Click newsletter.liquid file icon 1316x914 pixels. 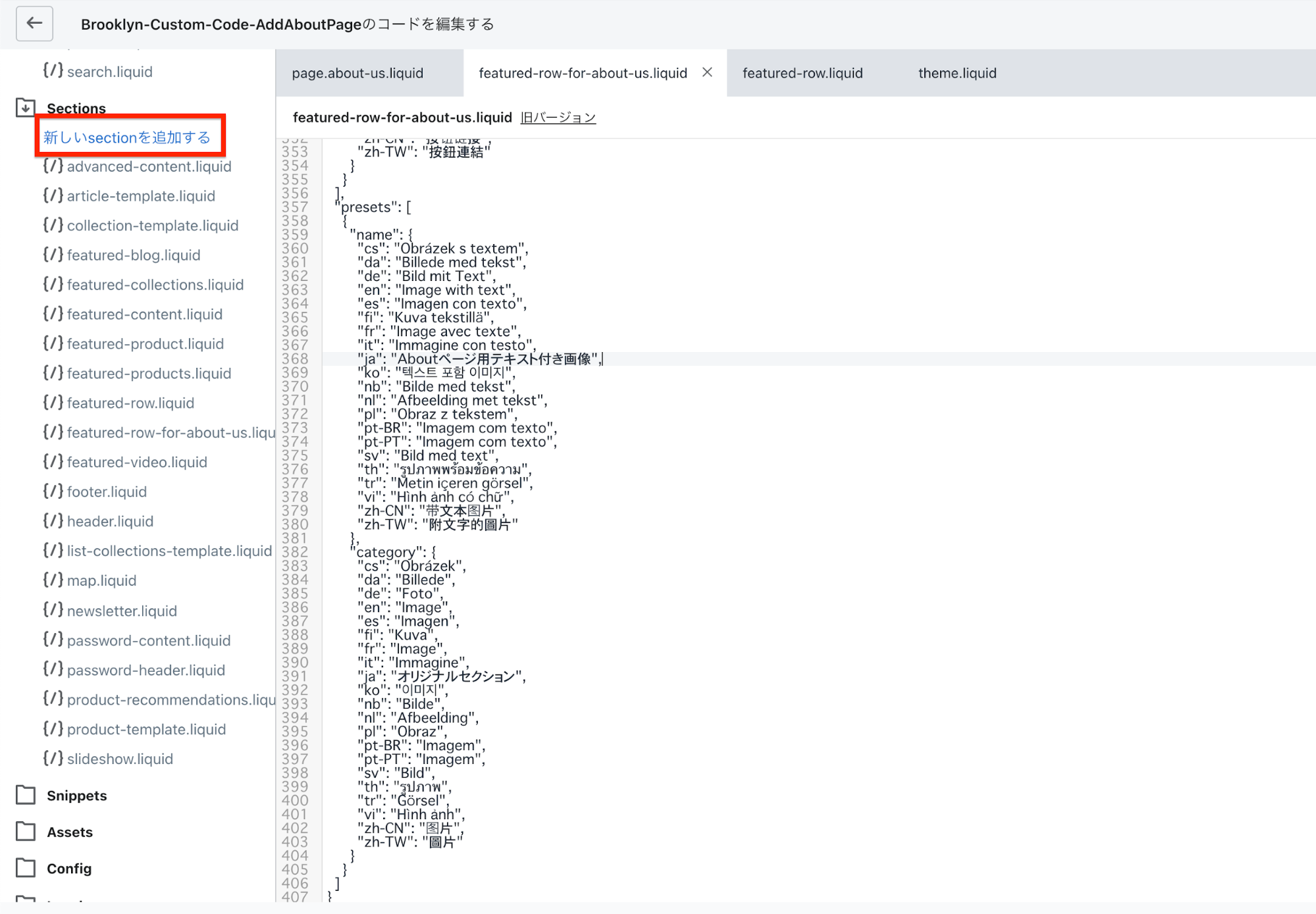(53, 610)
